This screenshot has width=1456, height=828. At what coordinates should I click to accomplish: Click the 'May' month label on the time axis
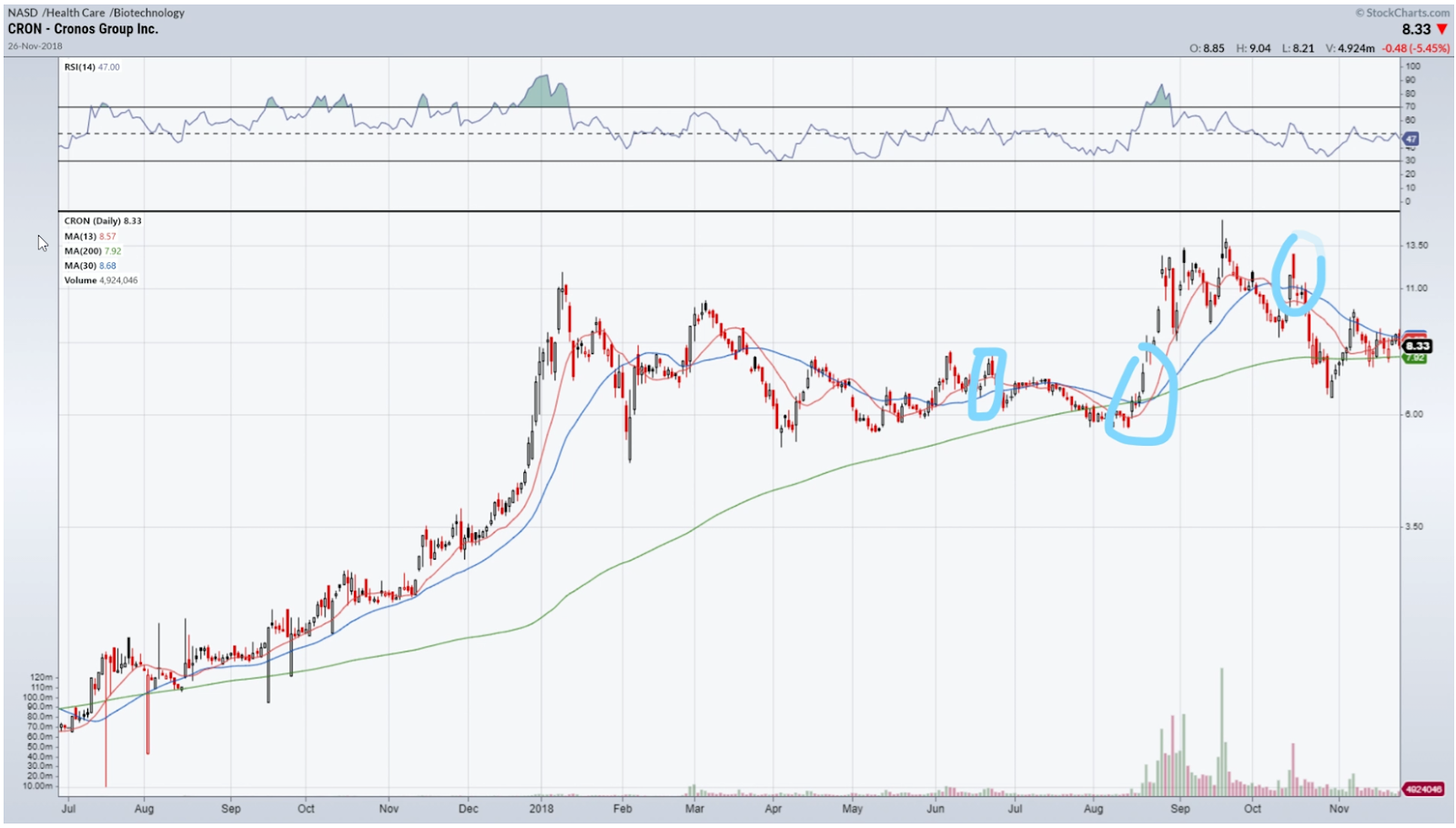pos(852,808)
